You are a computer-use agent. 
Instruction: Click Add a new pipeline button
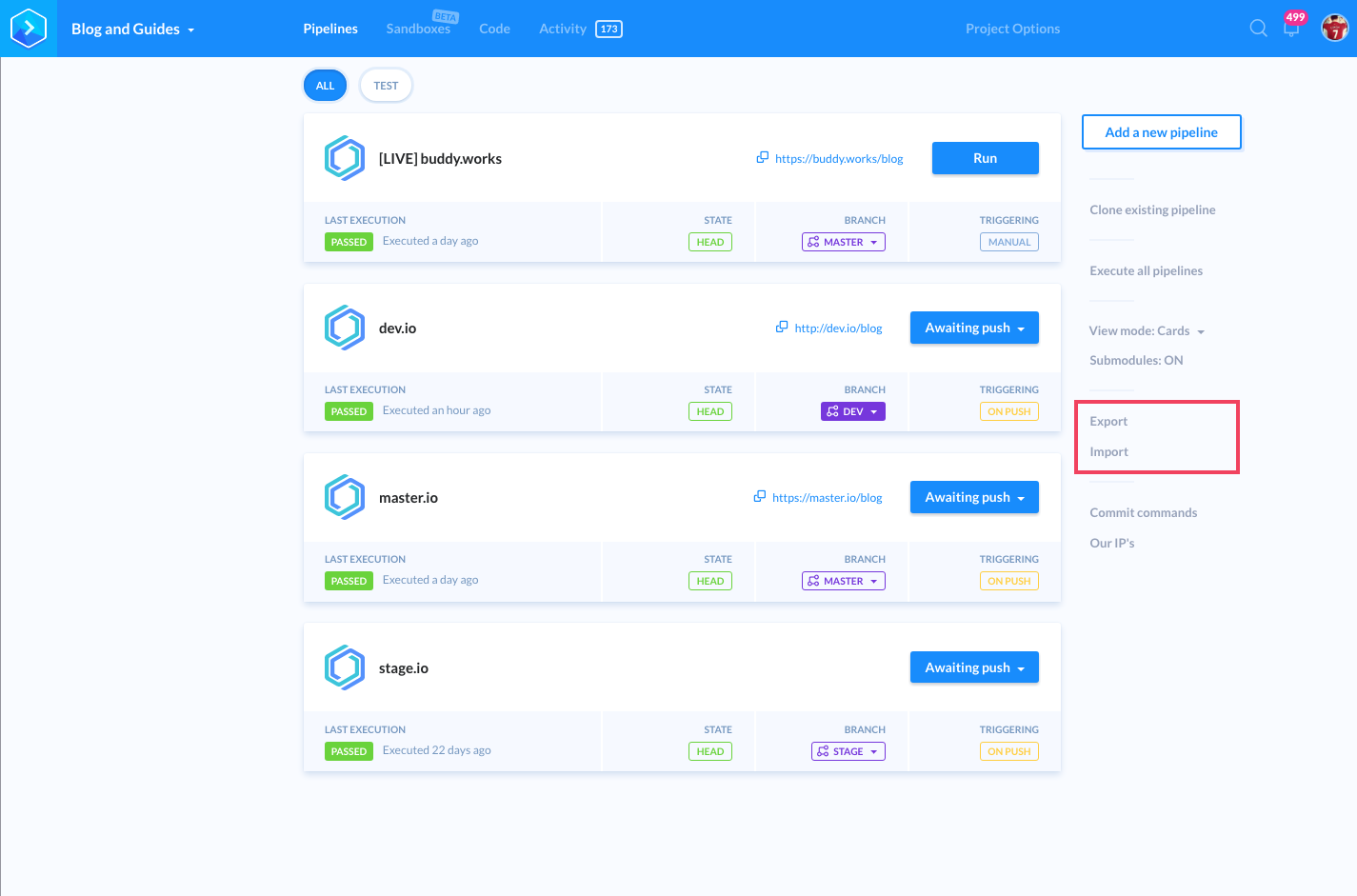click(1161, 132)
